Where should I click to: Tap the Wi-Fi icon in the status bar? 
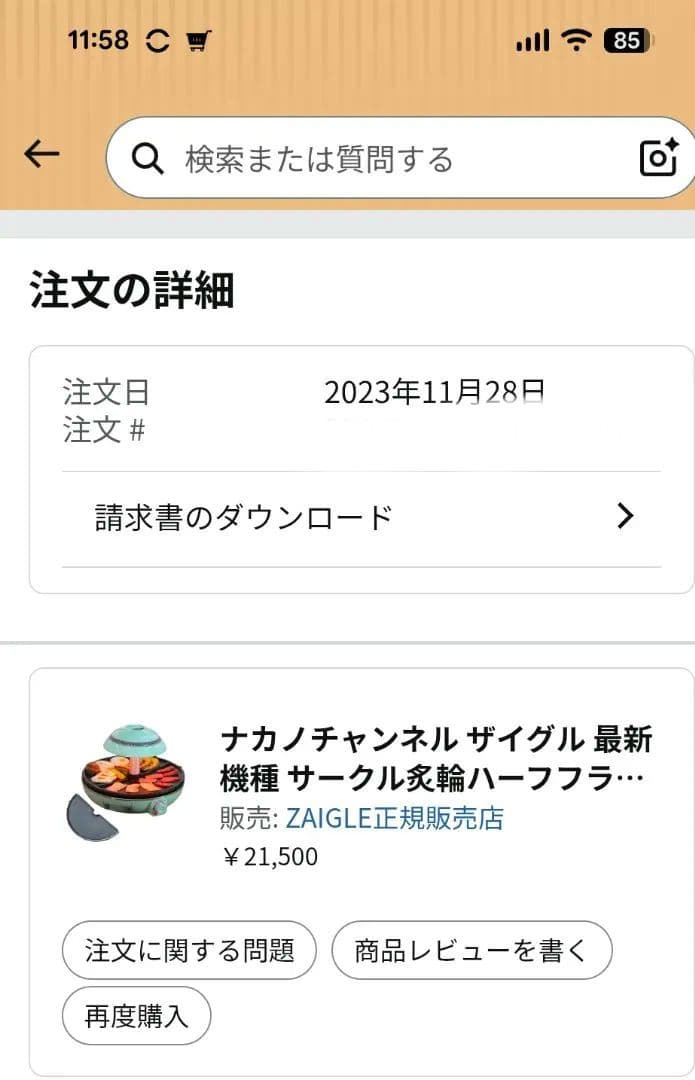[578, 39]
